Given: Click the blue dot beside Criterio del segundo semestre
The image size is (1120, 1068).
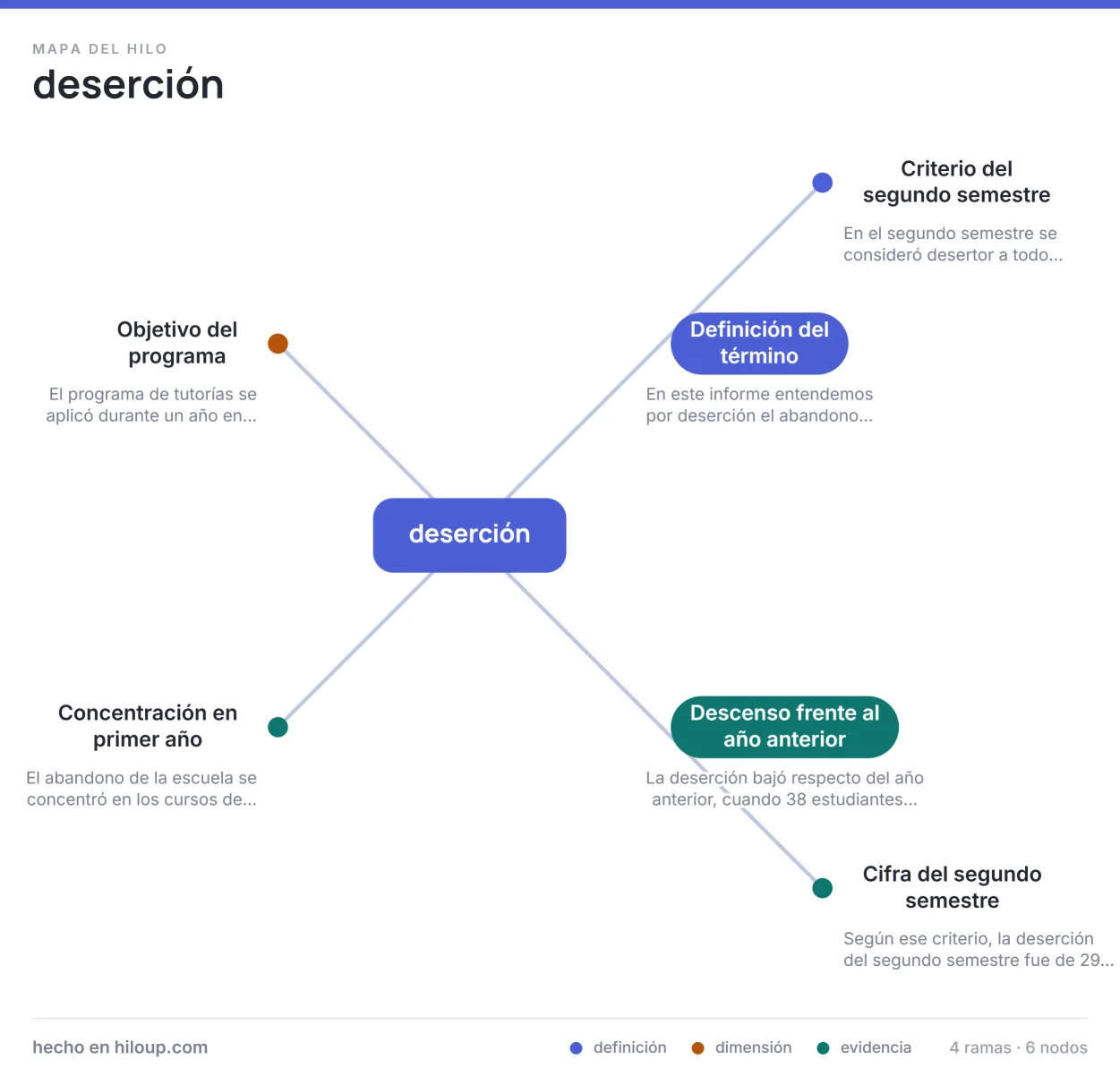Looking at the screenshot, I should (x=822, y=183).
